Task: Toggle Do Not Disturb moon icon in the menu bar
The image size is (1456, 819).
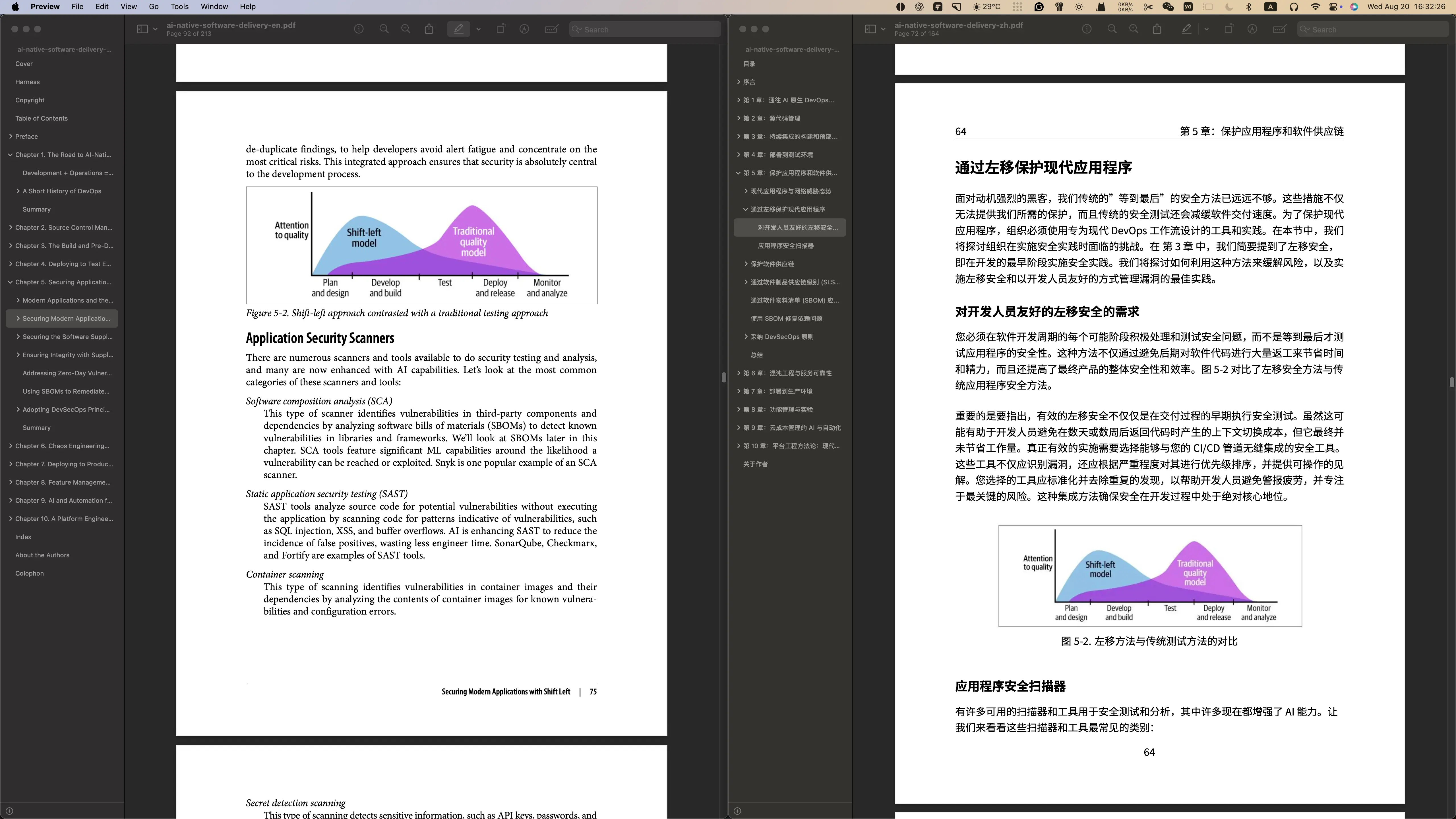Action: pyautogui.click(x=1229, y=7)
